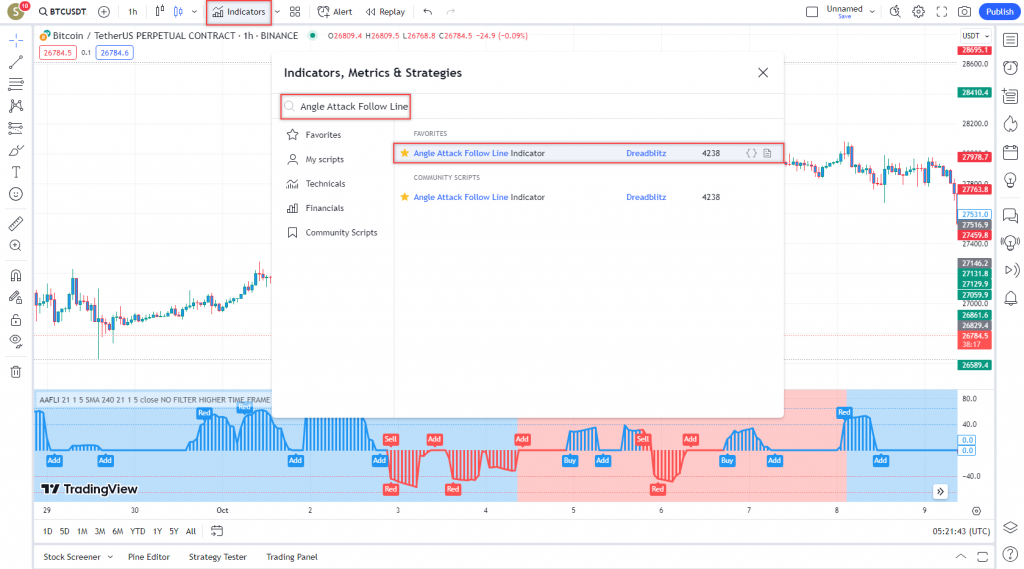The height and width of the screenshot is (569, 1024).
Task: Select the trend line drawing tool
Action: tap(16, 62)
